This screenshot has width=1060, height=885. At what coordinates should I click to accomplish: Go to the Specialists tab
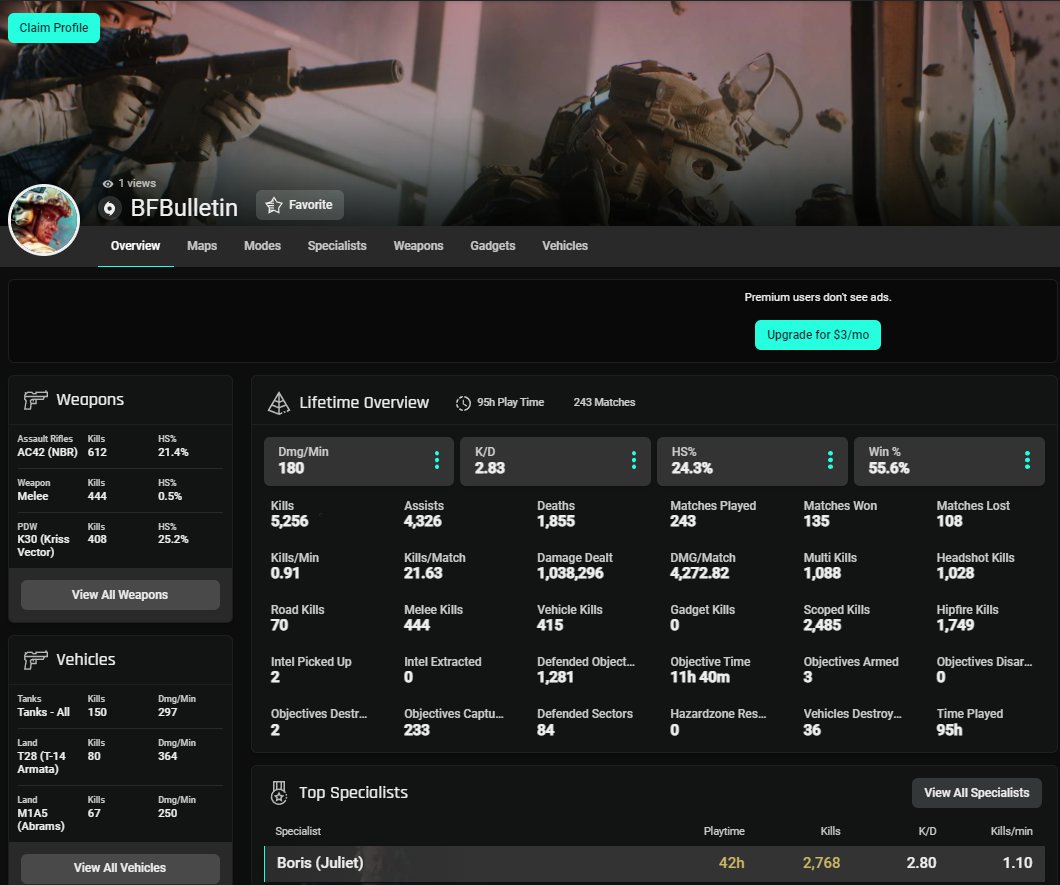[x=337, y=246]
